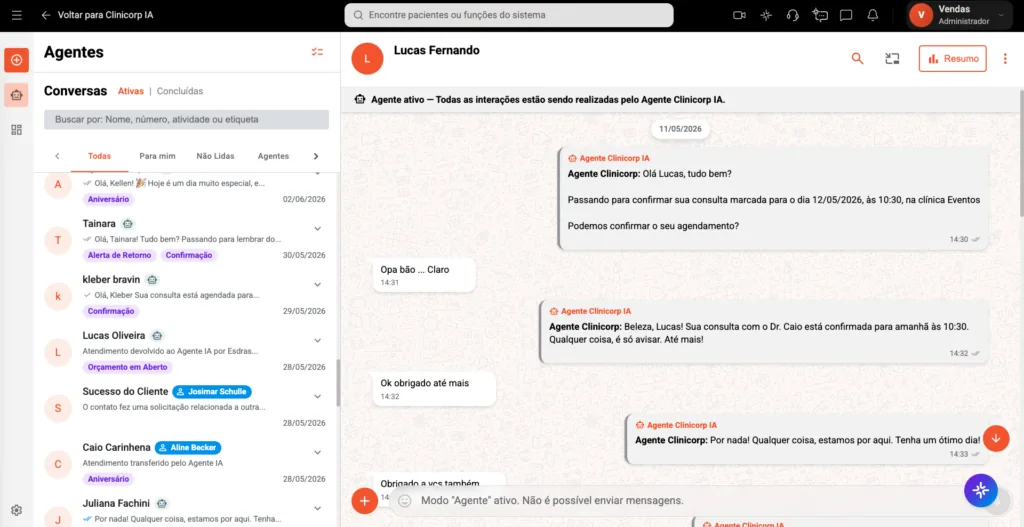
Task: Click the robot badge beside Lucas Oliveira
Action: [157, 336]
